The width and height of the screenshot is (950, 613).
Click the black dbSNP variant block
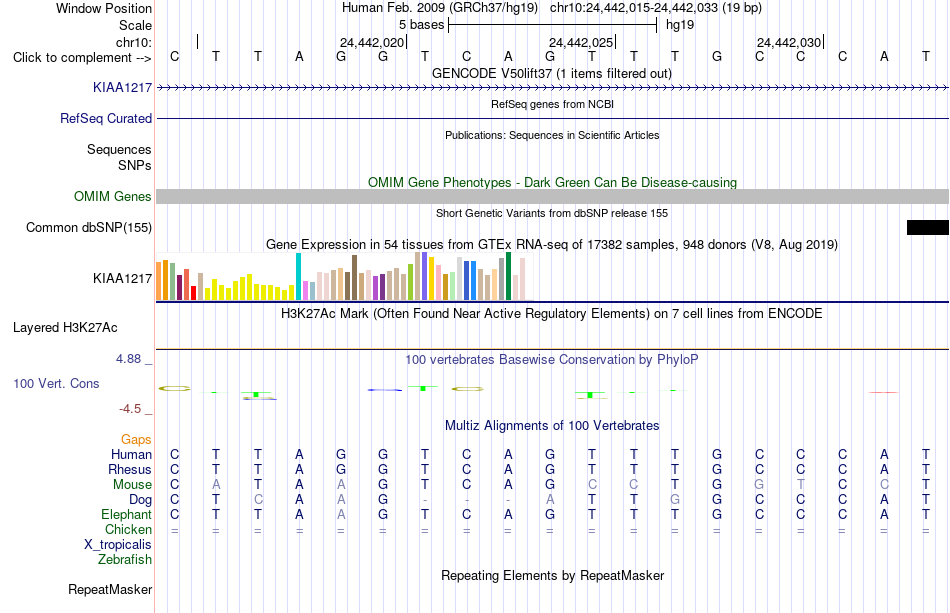tap(928, 228)
